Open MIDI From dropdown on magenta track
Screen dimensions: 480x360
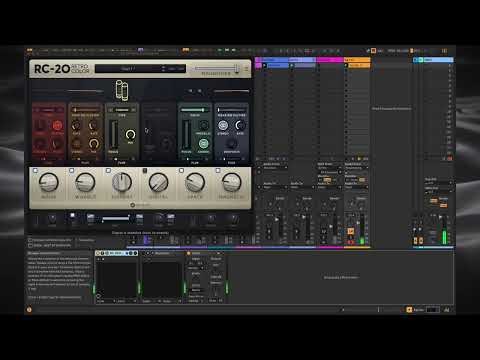329,168
